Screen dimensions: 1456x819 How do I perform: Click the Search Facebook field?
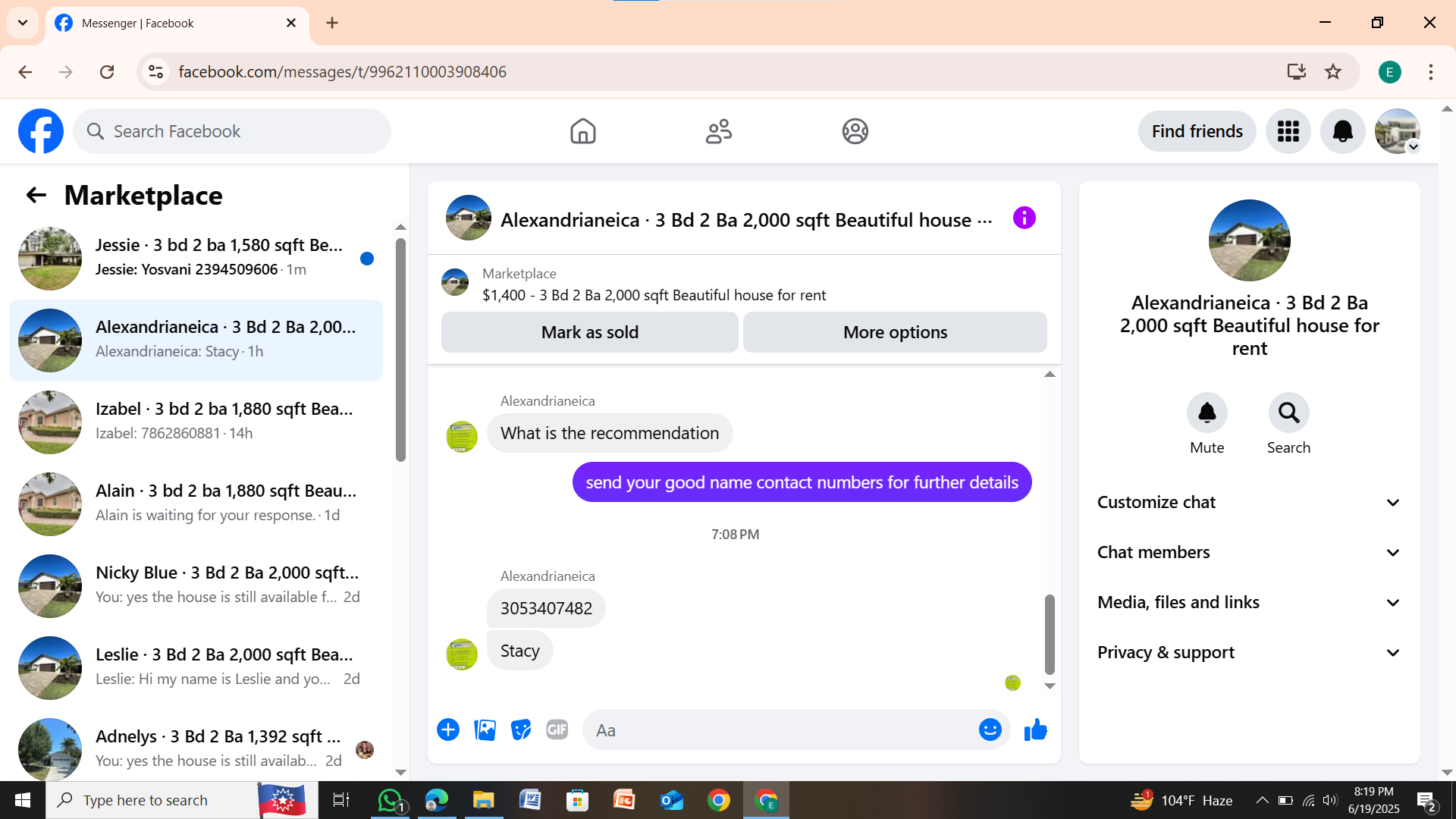[x=232, y=131]
